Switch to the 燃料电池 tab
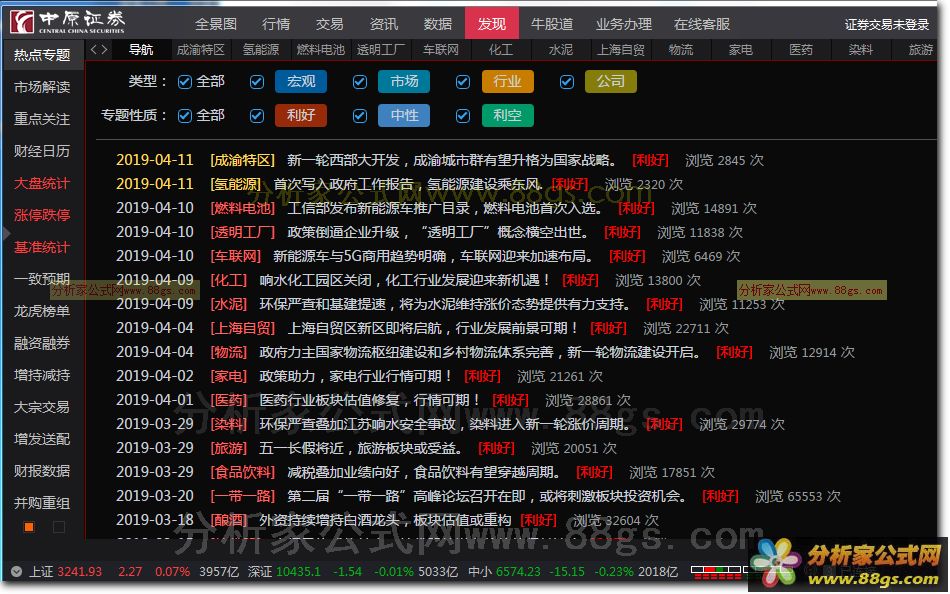The height and width of the screenshot is (594, 950). (x=321, y=50)
